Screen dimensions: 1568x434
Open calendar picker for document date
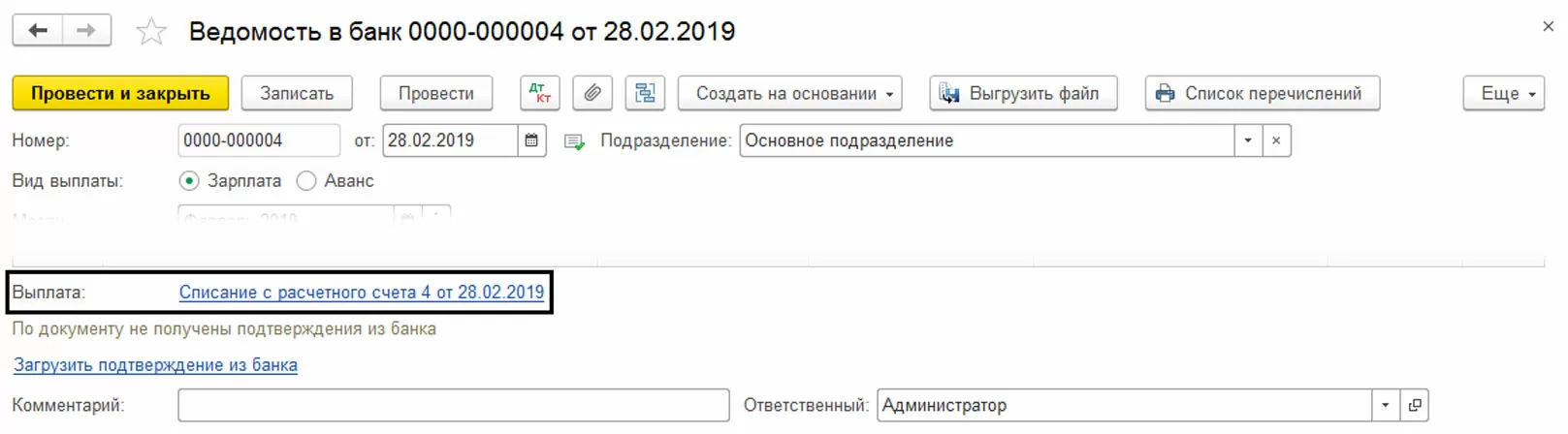531,140
